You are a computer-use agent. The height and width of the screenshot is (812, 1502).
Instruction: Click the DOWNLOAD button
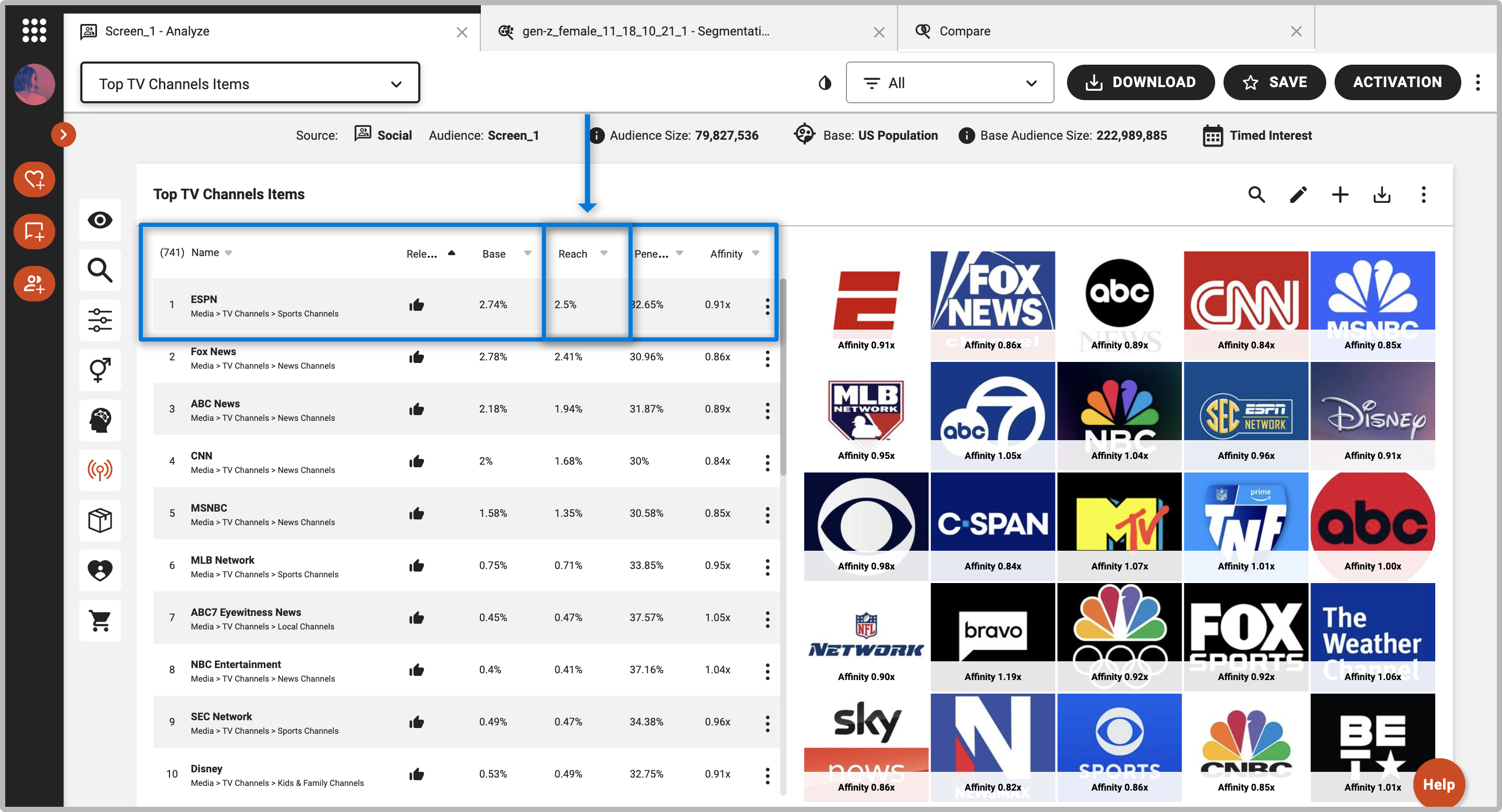(1141, 82)
